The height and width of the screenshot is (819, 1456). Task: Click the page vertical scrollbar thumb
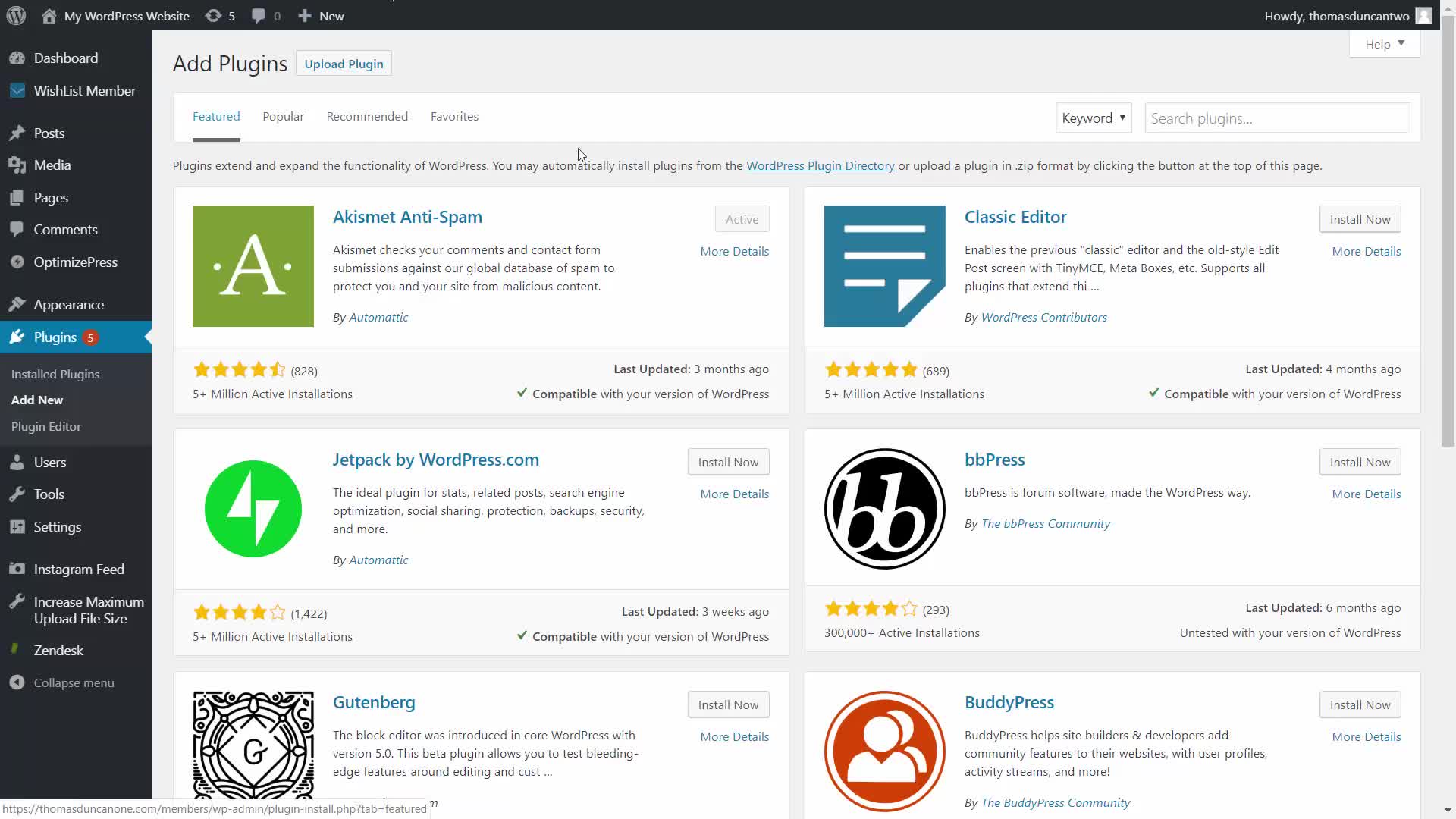pos(1448,231)
